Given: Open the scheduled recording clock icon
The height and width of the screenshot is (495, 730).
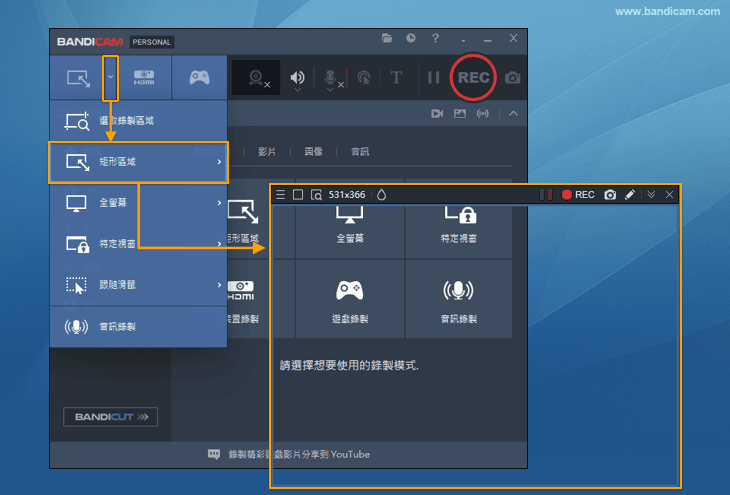Looking at the screenshot, I should point(411,38).
